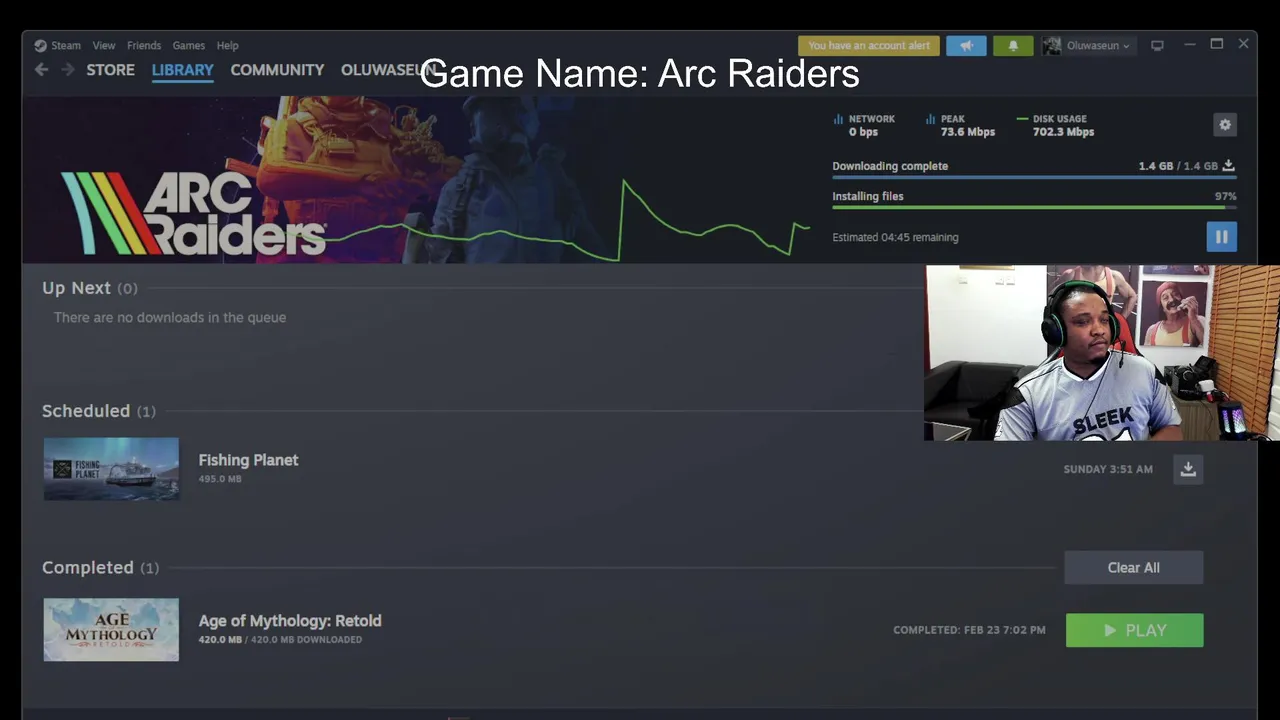Click the PEAK 73.6 Mbps stat
Screen dimensions: 1280x720
tap(960, 125)
